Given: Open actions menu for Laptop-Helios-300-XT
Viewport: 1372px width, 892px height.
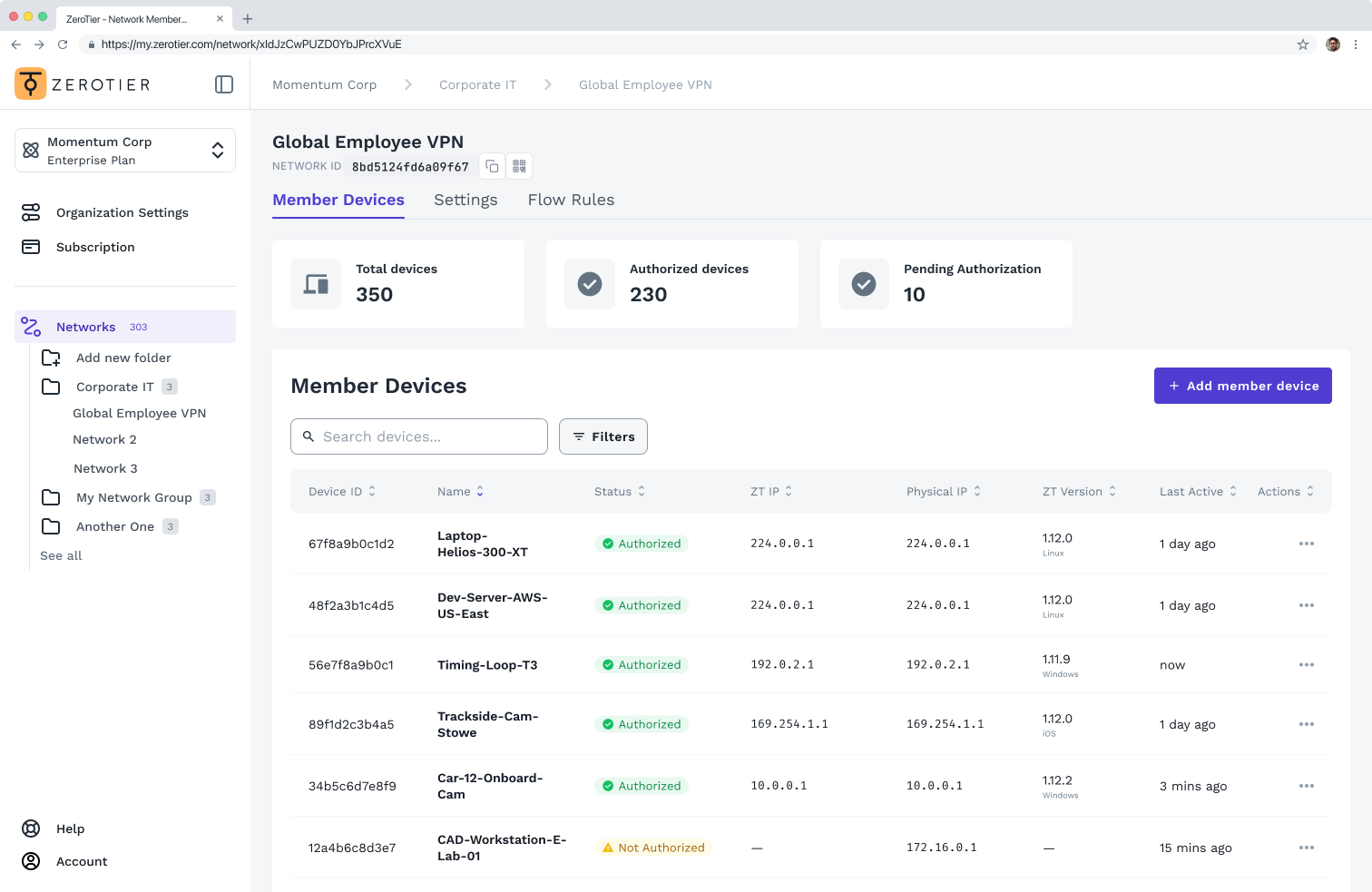Looking at the screenshot, I should [x=1307, y=544].
